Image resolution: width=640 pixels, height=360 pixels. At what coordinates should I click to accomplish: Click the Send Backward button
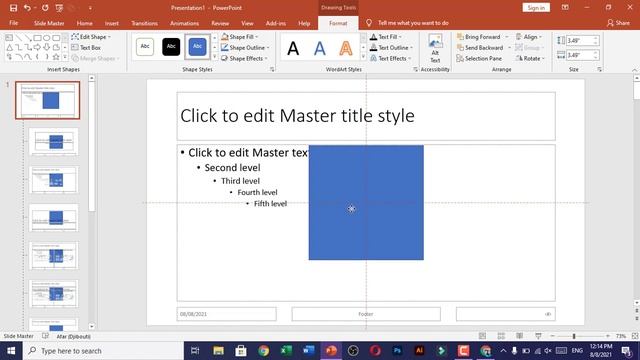click(480, 48)
